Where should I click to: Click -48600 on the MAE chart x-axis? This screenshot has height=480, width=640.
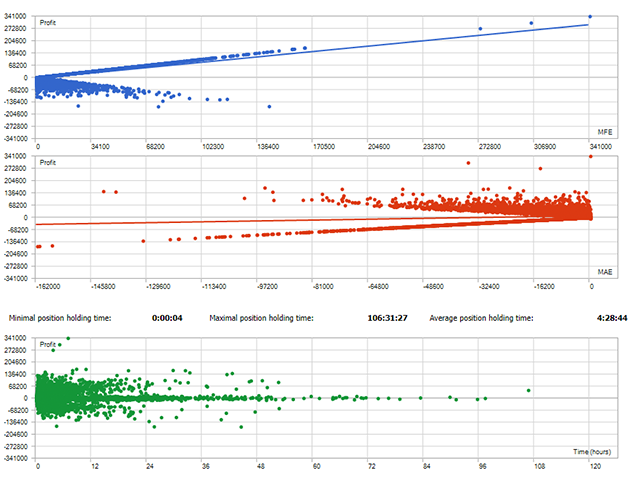pos(433,287)
